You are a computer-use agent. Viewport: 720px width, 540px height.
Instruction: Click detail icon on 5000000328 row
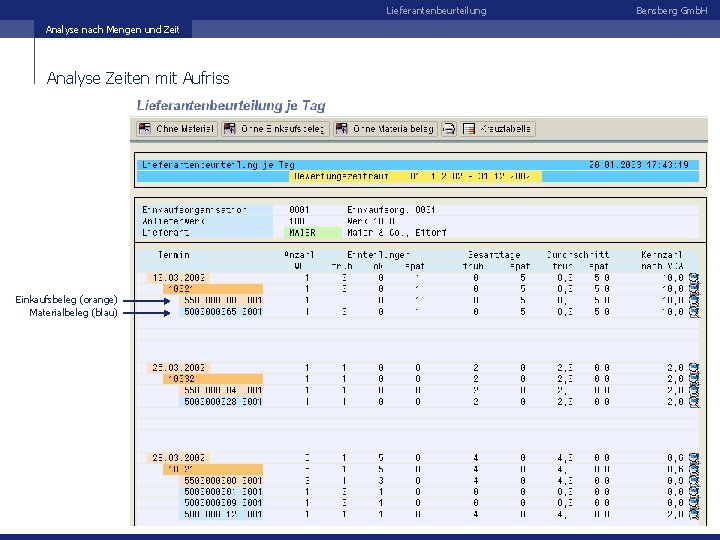(x=694, y=402)
